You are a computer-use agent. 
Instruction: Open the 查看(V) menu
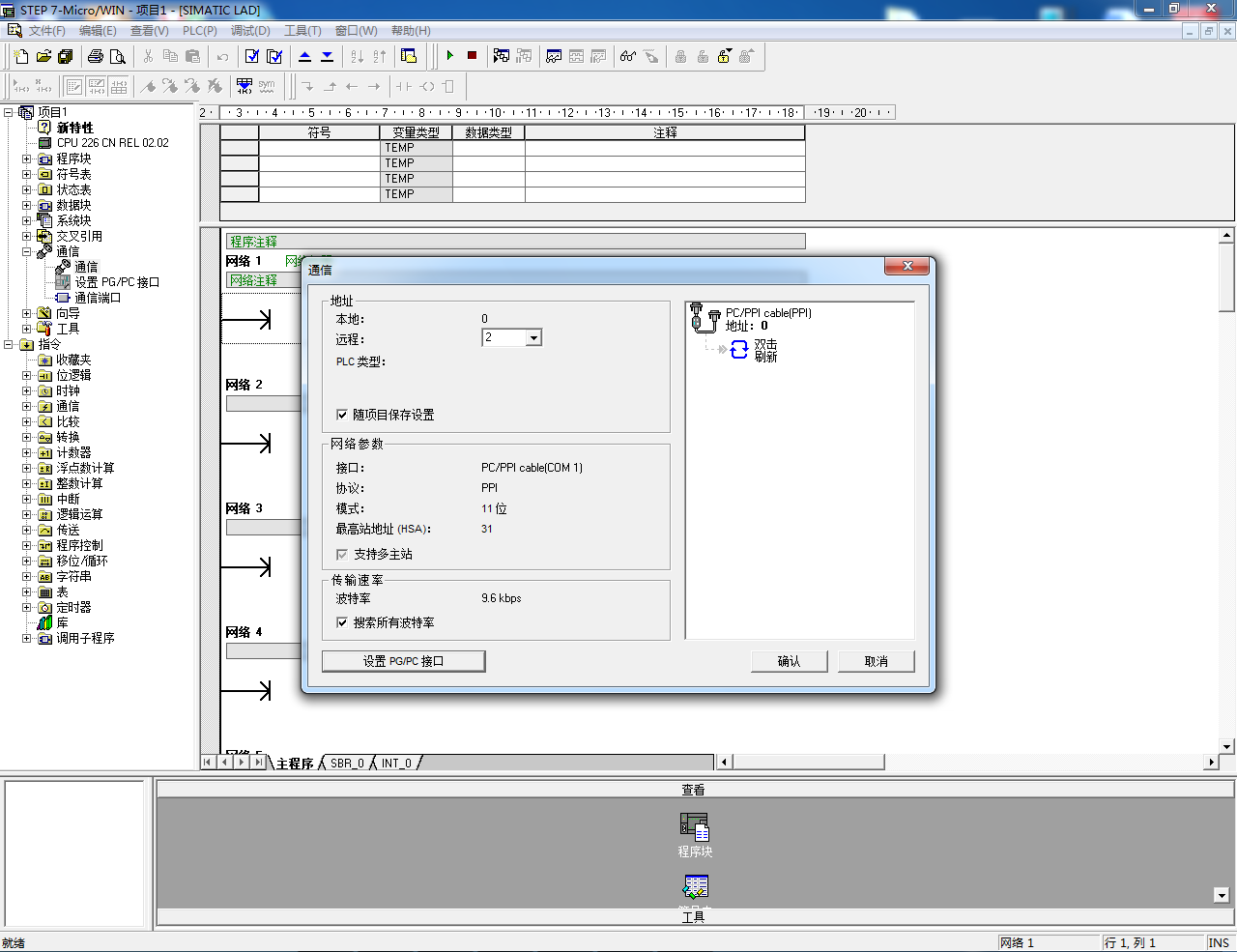click(150, 31)
